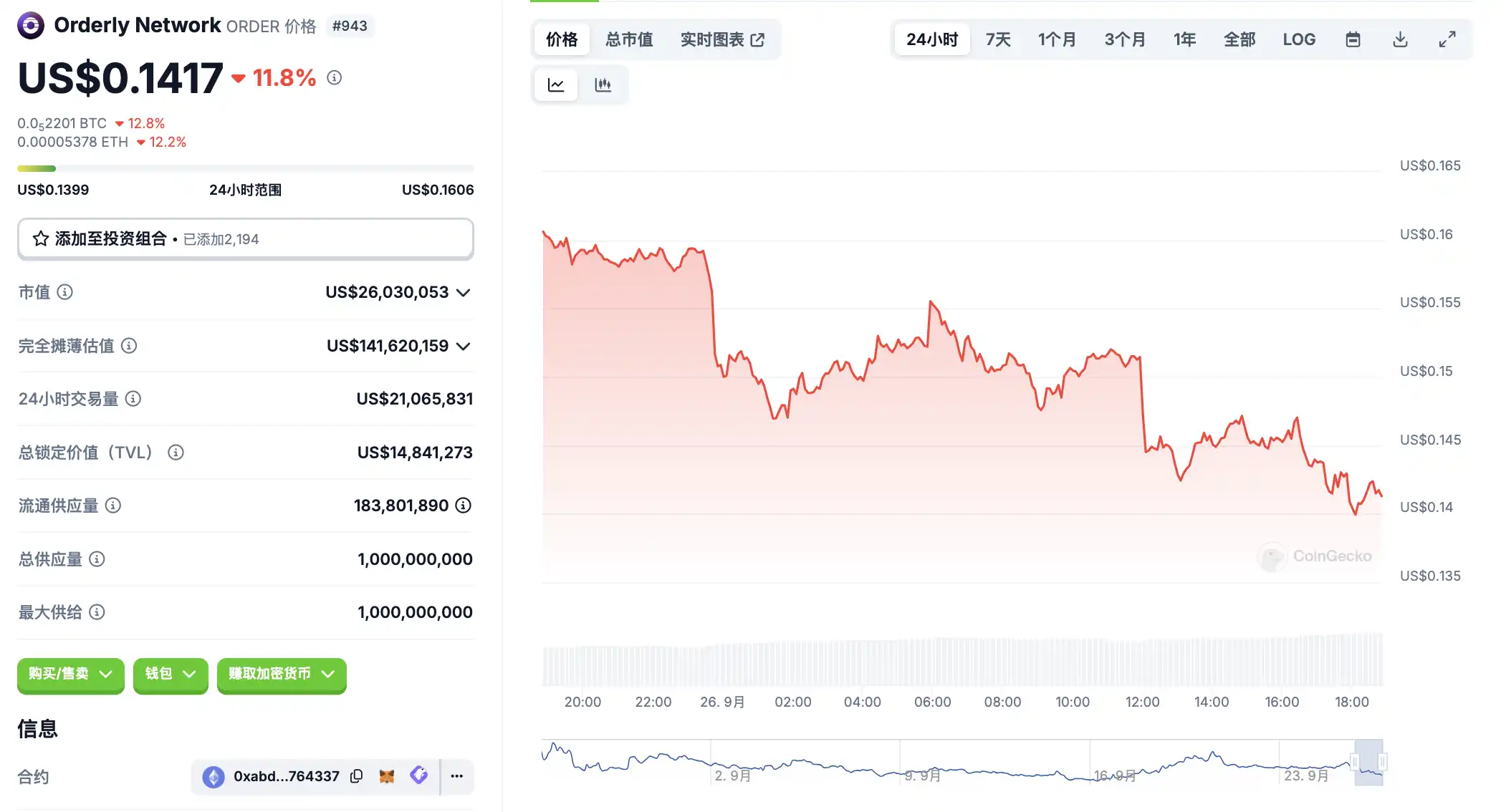Viewport: 1496px width, 812px height.
Task: Open the 赚取加密货币 dropdown
Action: coord(282,674)
